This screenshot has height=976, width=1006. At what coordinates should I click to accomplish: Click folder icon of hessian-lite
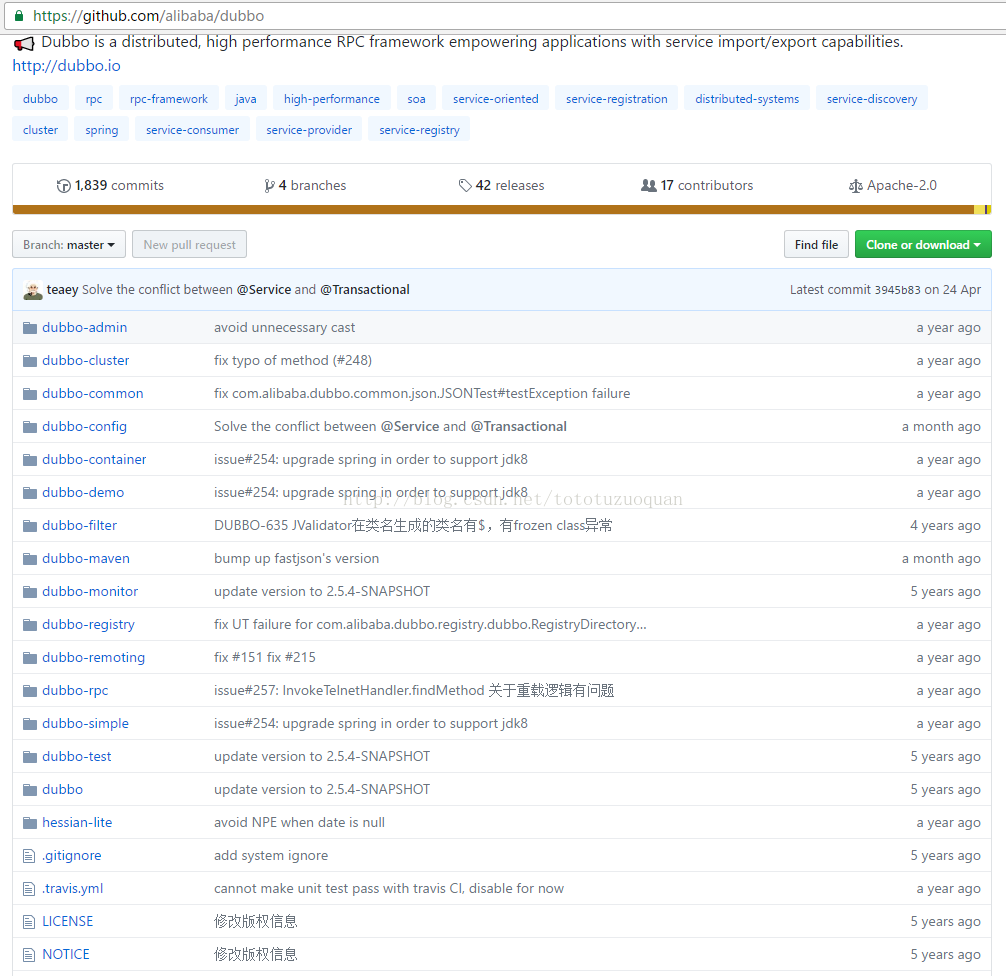30,823
